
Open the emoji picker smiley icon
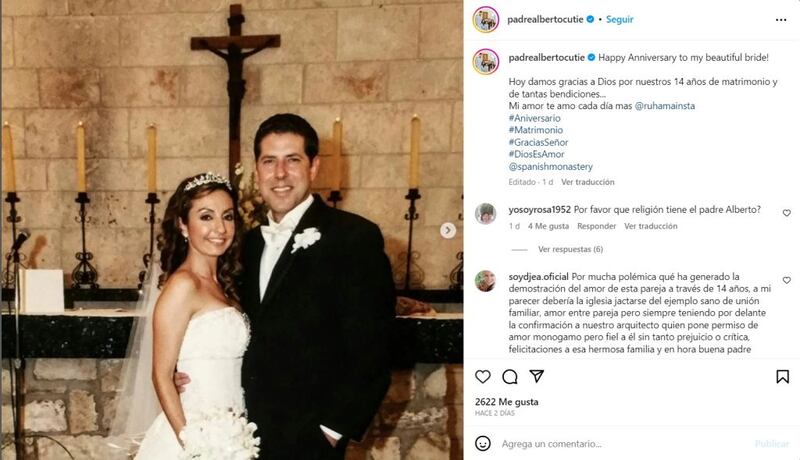483,443
